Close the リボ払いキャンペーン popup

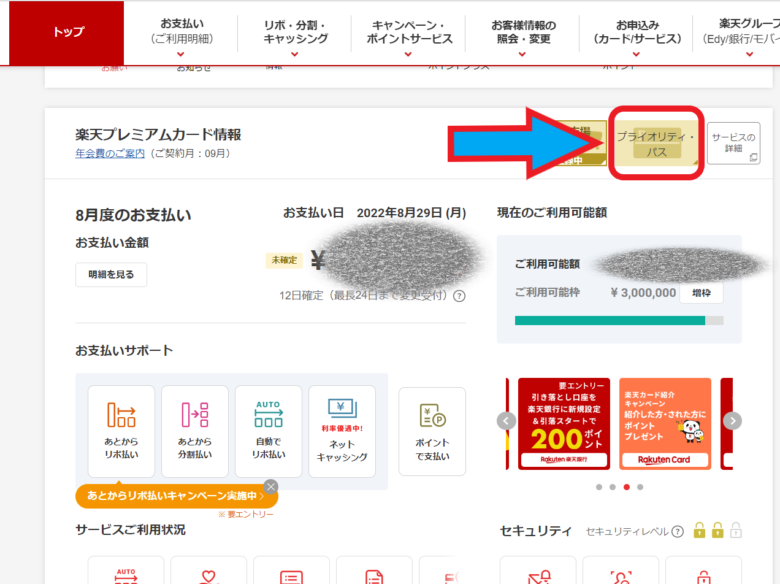tap(271, 487)
